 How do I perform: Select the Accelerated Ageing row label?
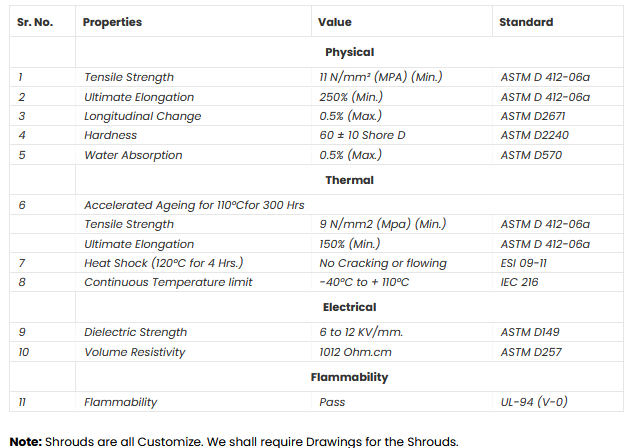(194, 205)
